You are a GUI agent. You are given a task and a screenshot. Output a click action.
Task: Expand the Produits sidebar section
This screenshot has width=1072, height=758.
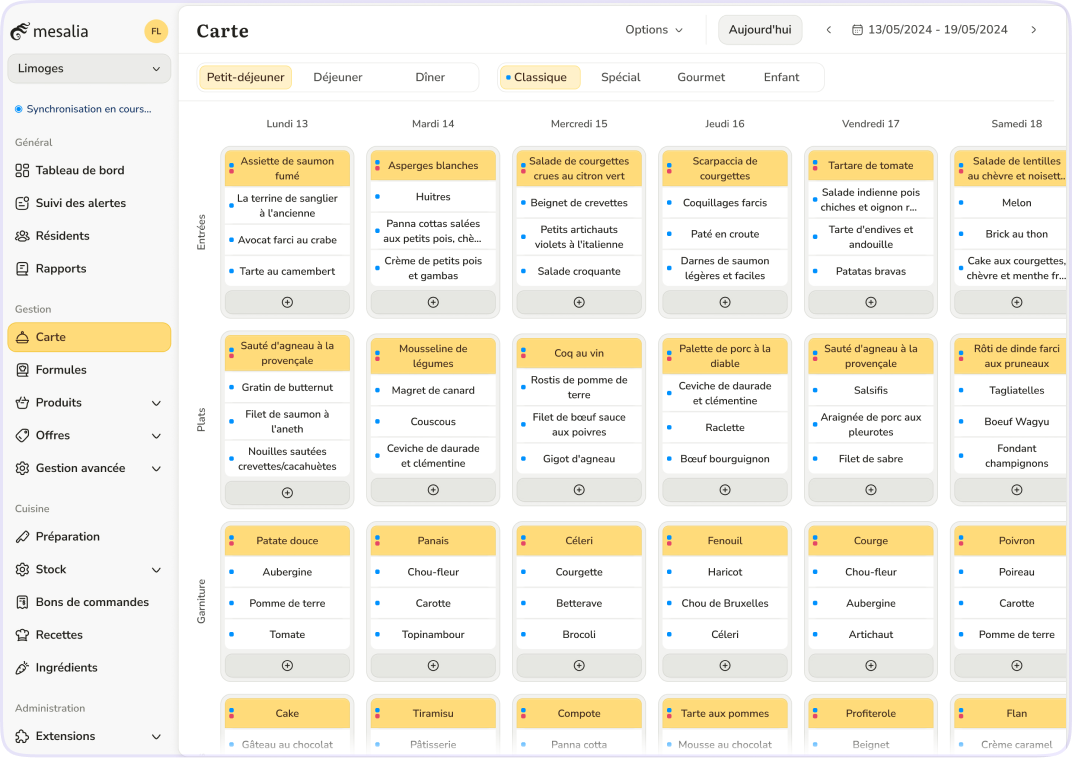[156, 403]
